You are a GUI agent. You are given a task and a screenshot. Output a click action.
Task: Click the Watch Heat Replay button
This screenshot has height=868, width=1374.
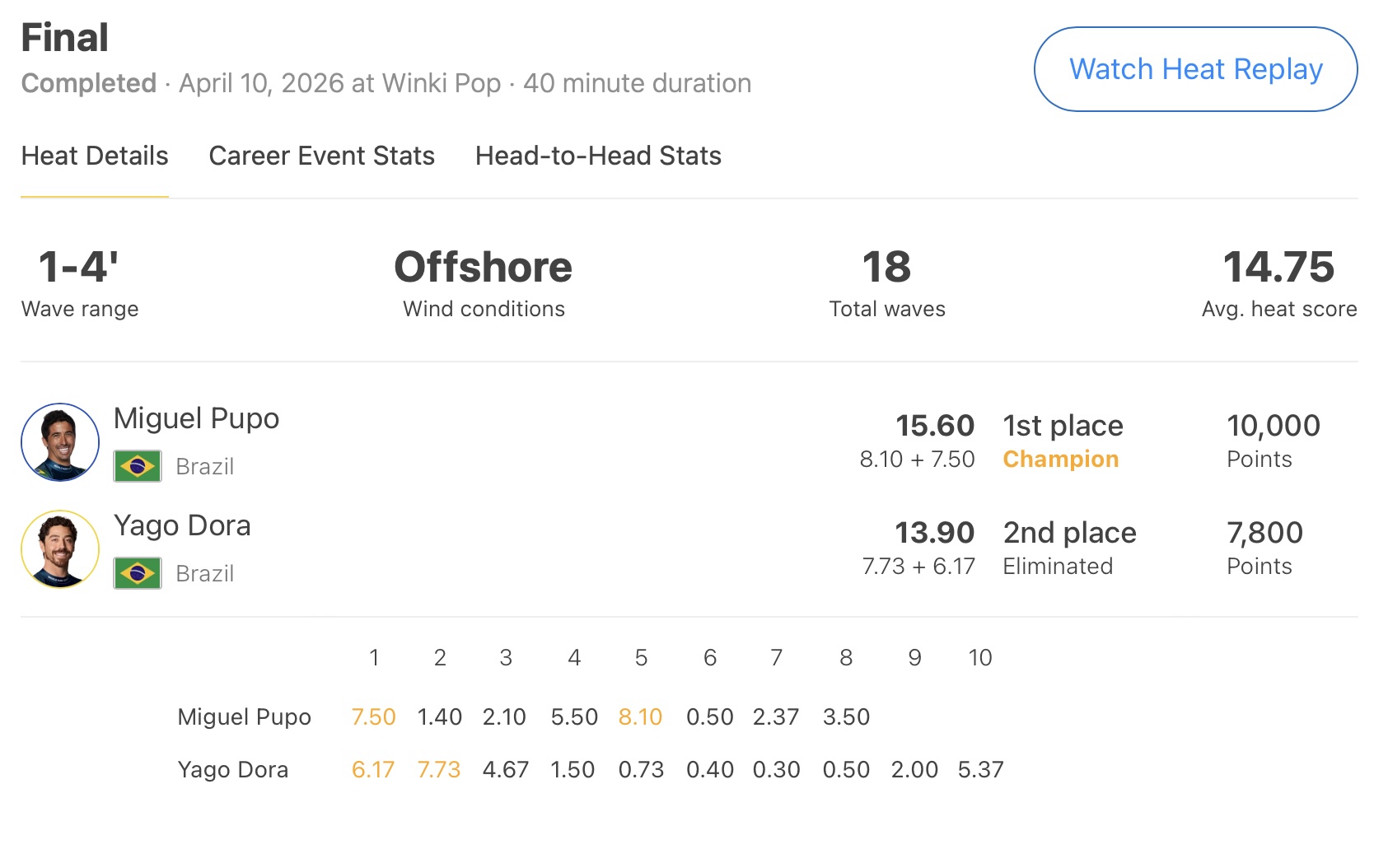click(1195, 69)
